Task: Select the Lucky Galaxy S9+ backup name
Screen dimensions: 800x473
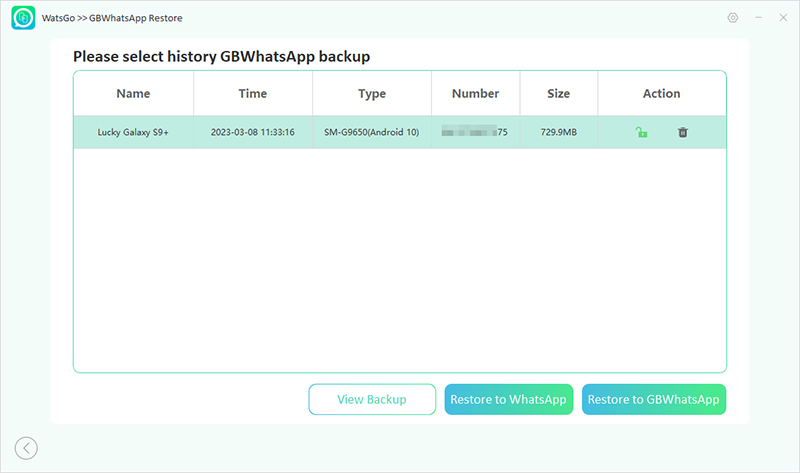Action: tap(133, 132)
